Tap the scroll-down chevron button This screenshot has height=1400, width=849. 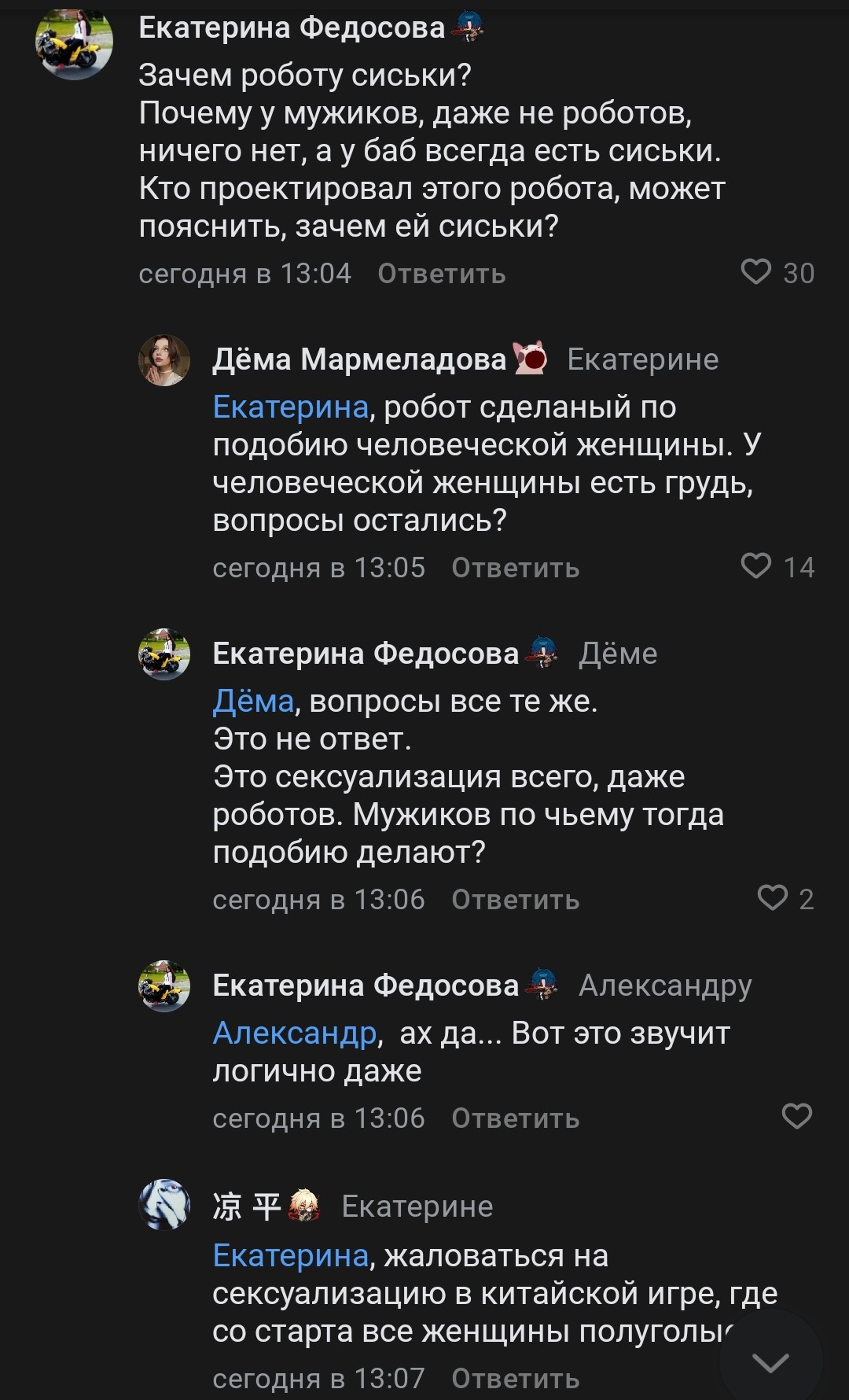tap(770, 1362)
